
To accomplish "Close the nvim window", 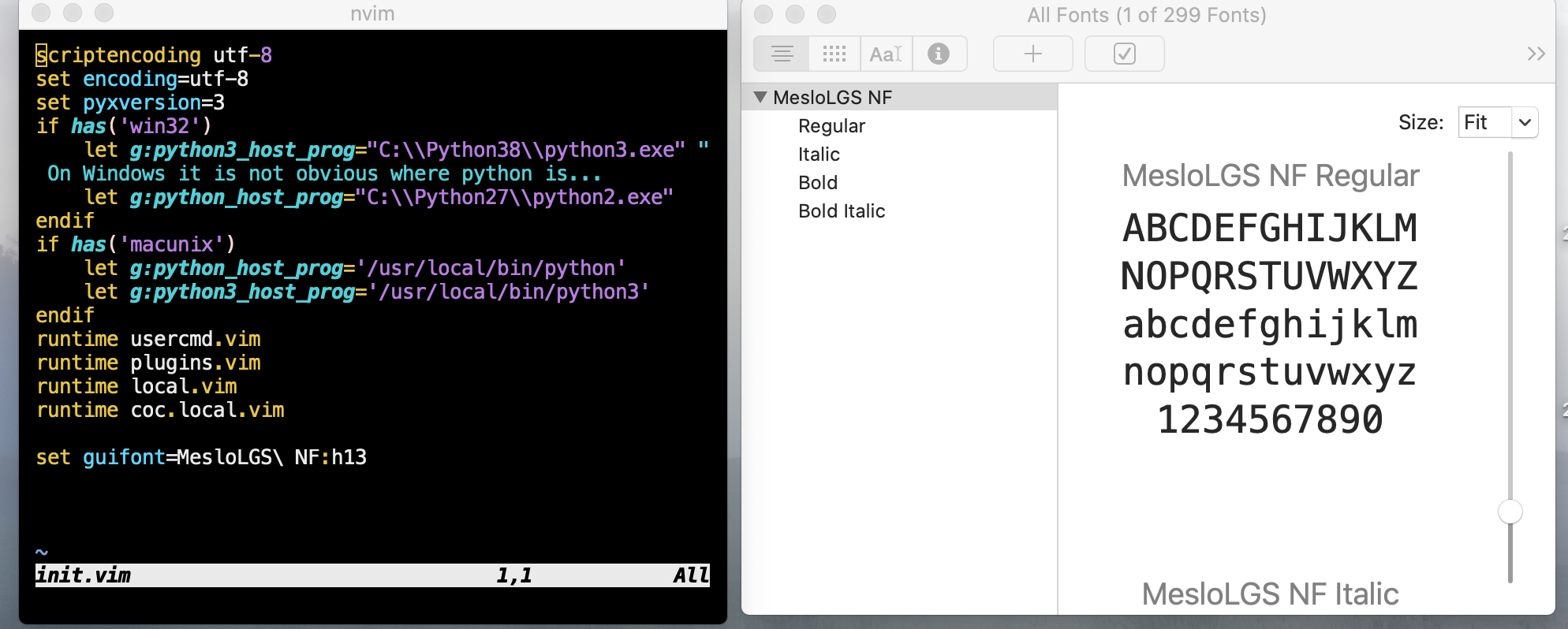I will point(41,13).
